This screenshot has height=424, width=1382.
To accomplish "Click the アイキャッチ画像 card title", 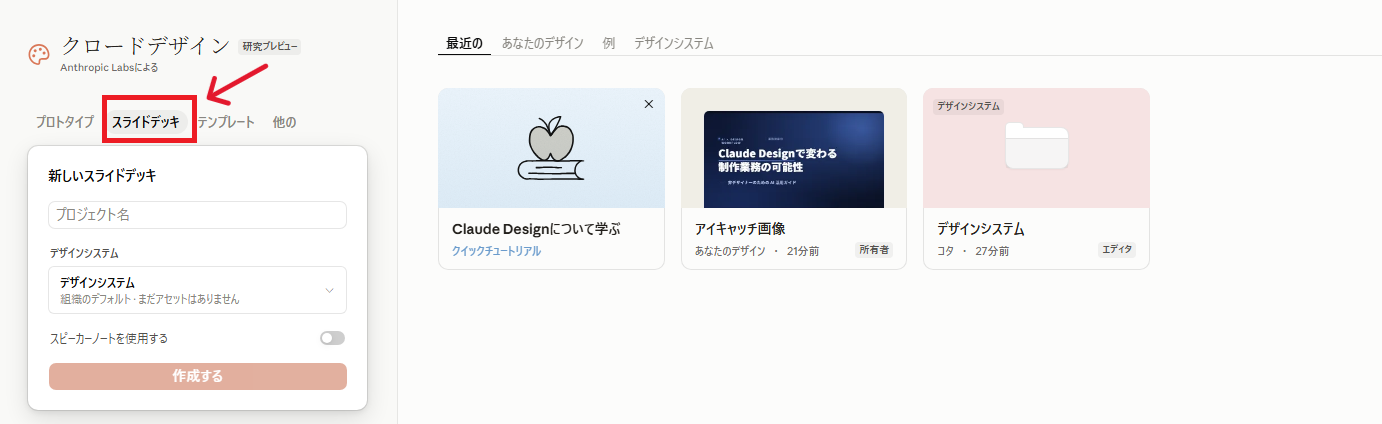I will pos(740,229).
